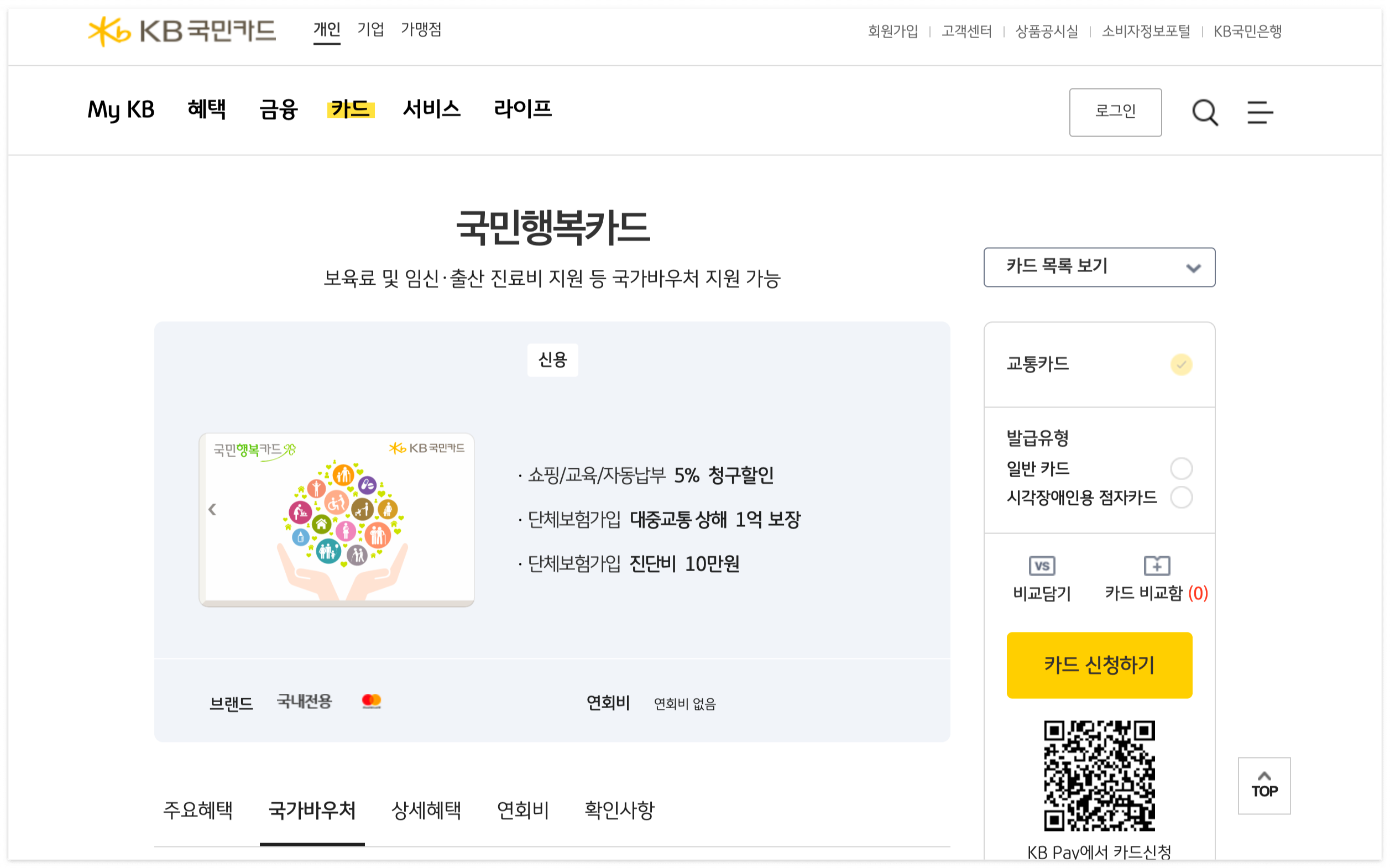This screenshot has width=1390, height=868.
Task: Open the KB Kookmin Card logo home link
Action: point(181,31)
